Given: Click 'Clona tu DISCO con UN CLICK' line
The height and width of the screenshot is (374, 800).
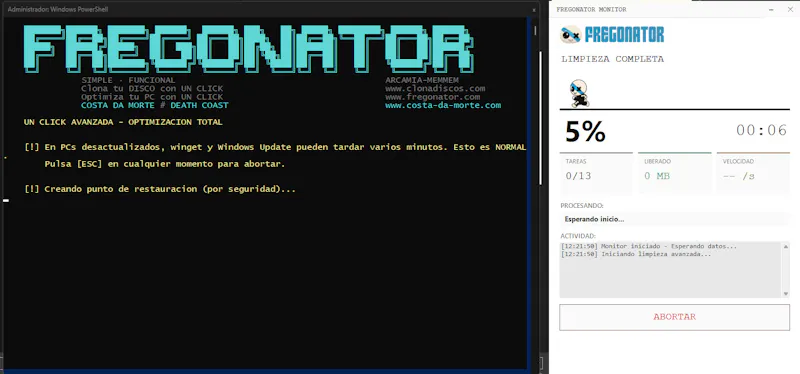Looking at the screenshot, I should coord(152,88).
